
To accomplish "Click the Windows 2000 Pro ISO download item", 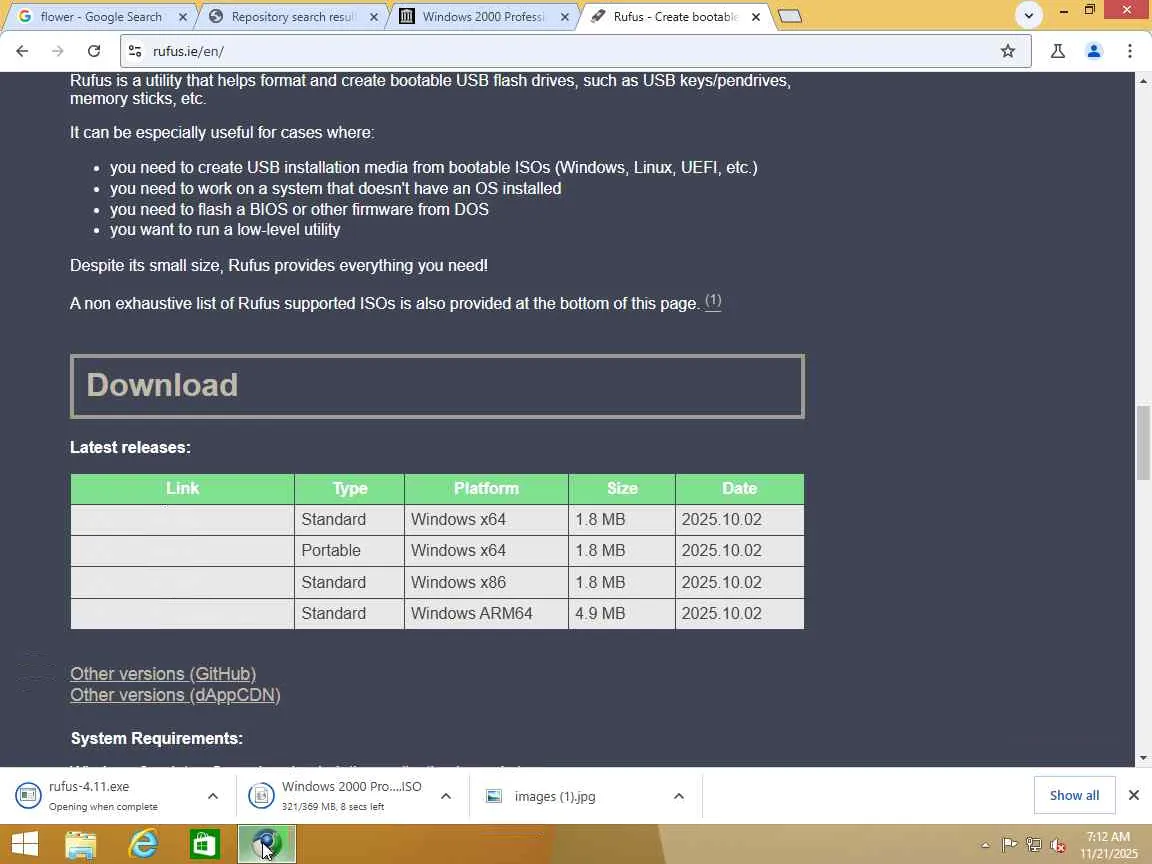I will click(x=338, y=796).
